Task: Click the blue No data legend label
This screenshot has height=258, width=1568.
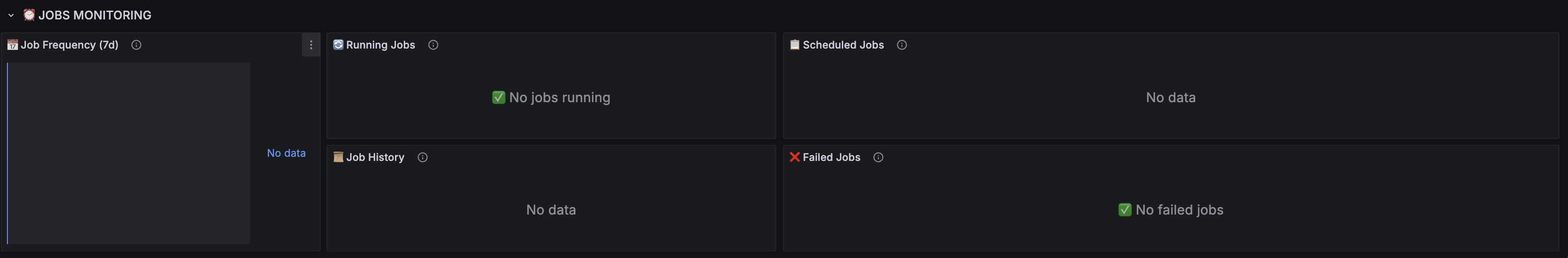Action: pos(286,154)
